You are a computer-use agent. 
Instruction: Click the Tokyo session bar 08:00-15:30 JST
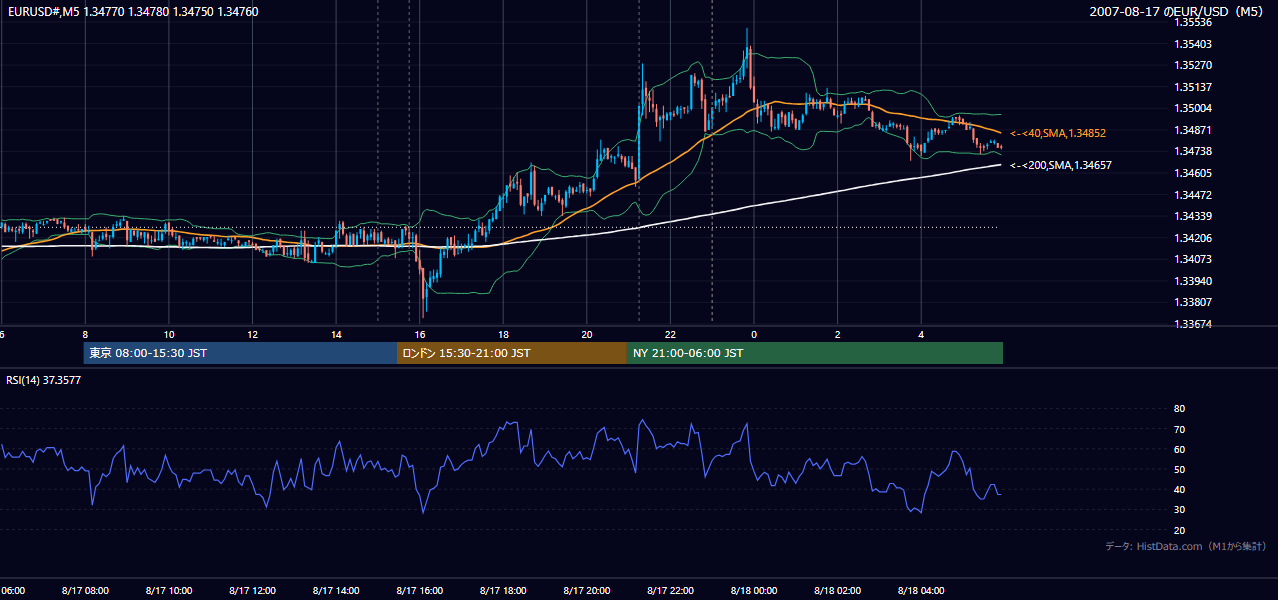(x=240, y=353)
